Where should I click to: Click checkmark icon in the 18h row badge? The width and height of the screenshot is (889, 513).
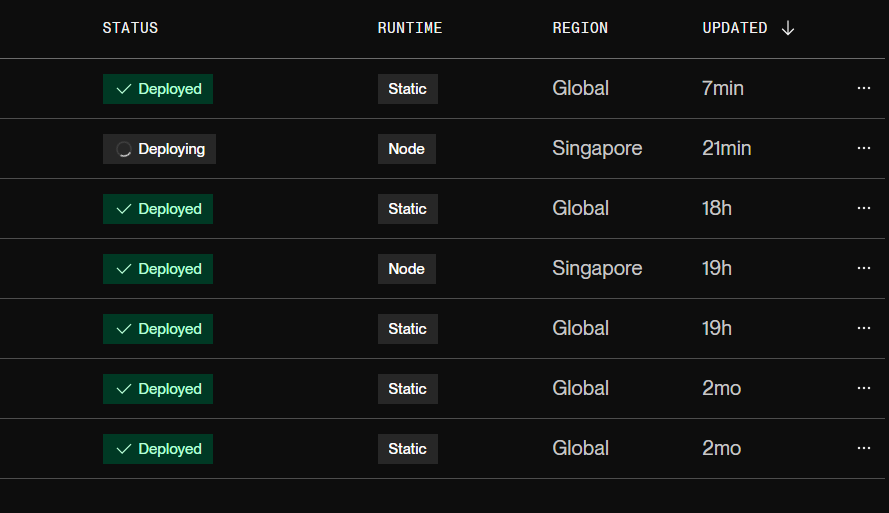[124, 209]
